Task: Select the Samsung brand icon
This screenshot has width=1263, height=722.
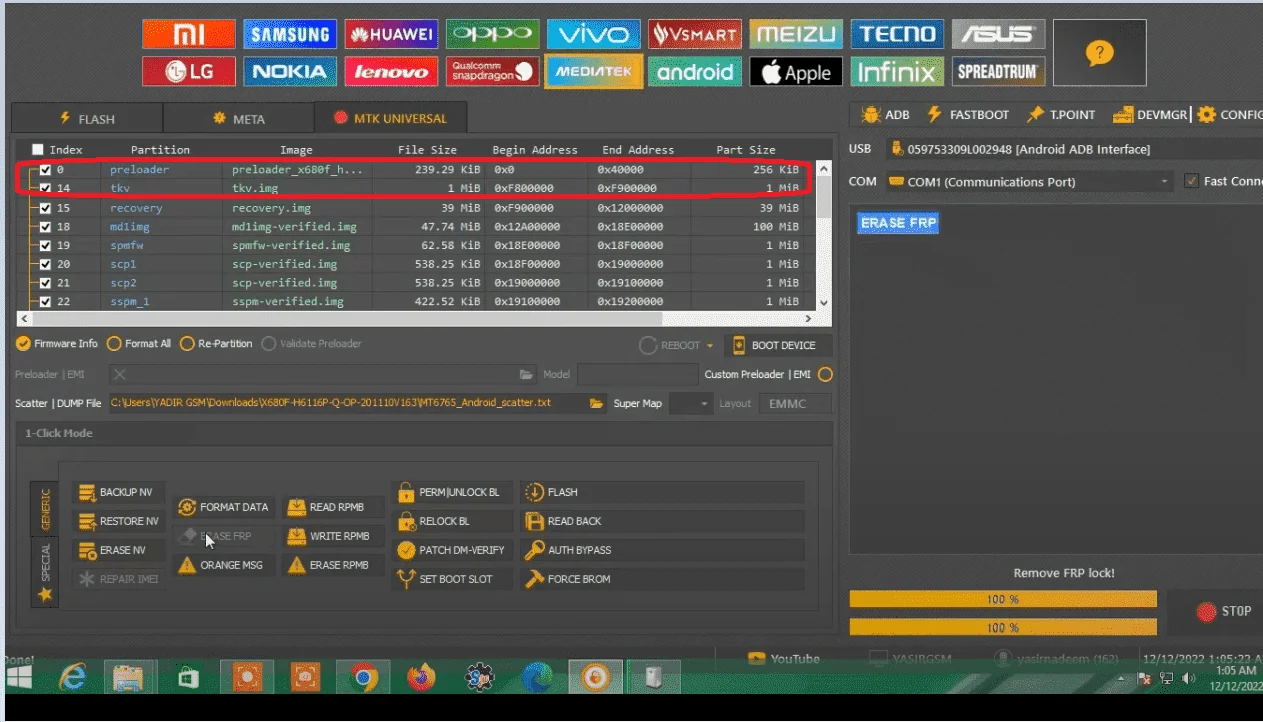Action: (x=290, y=35)
